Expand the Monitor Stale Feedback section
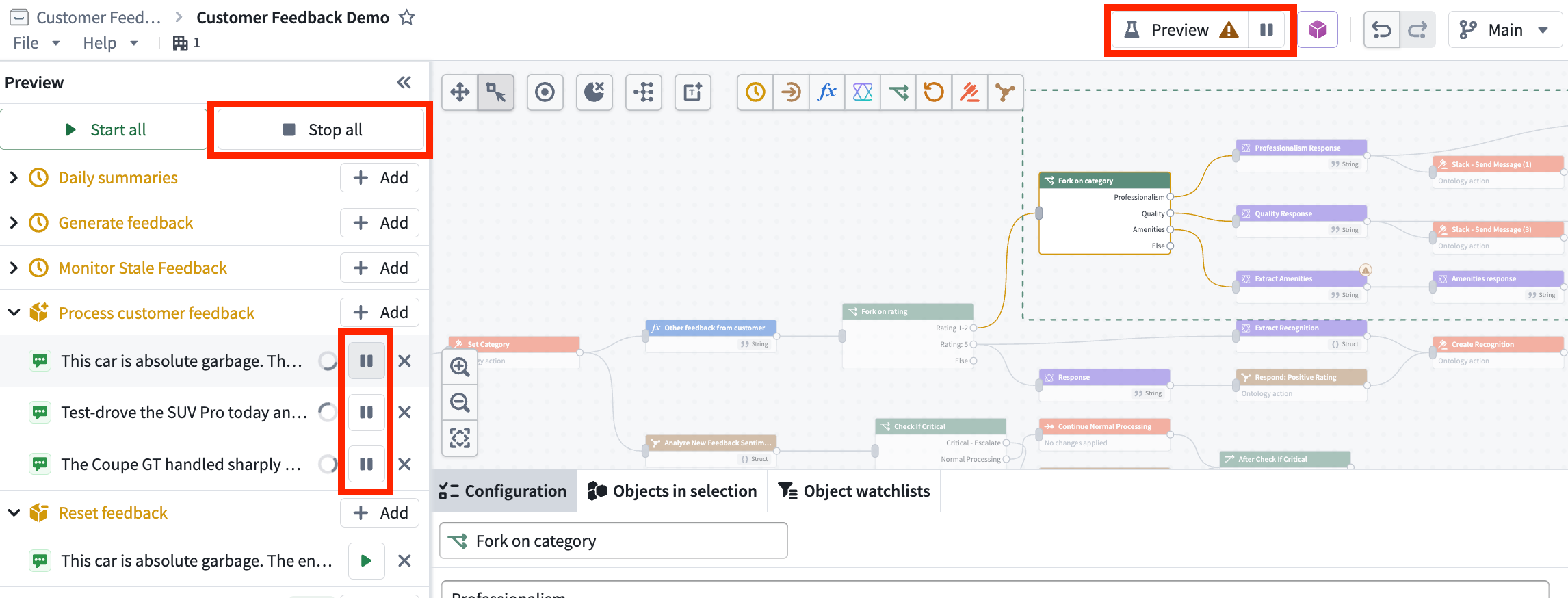 [x=14, y=268]
